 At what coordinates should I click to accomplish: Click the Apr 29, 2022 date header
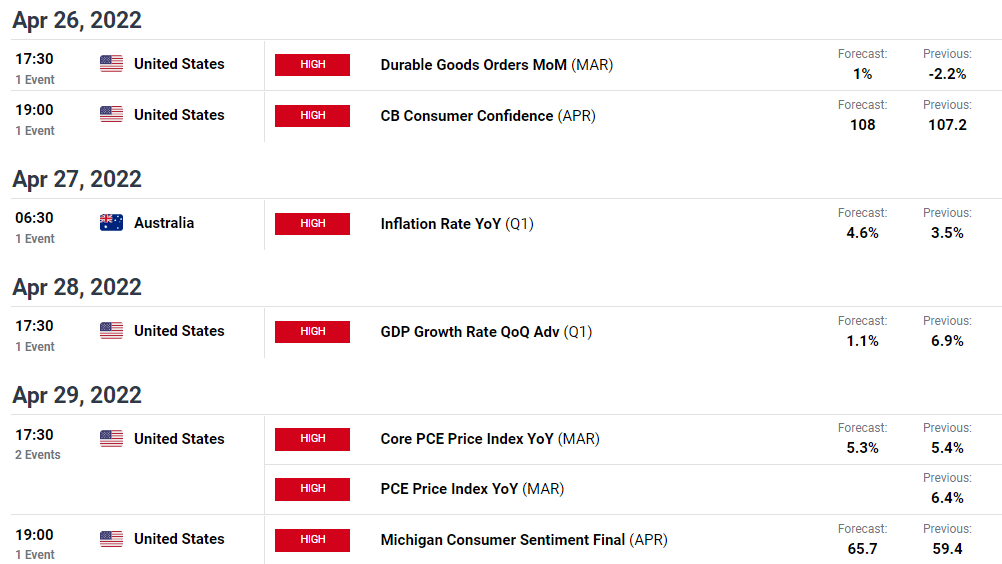coord(77,395)
